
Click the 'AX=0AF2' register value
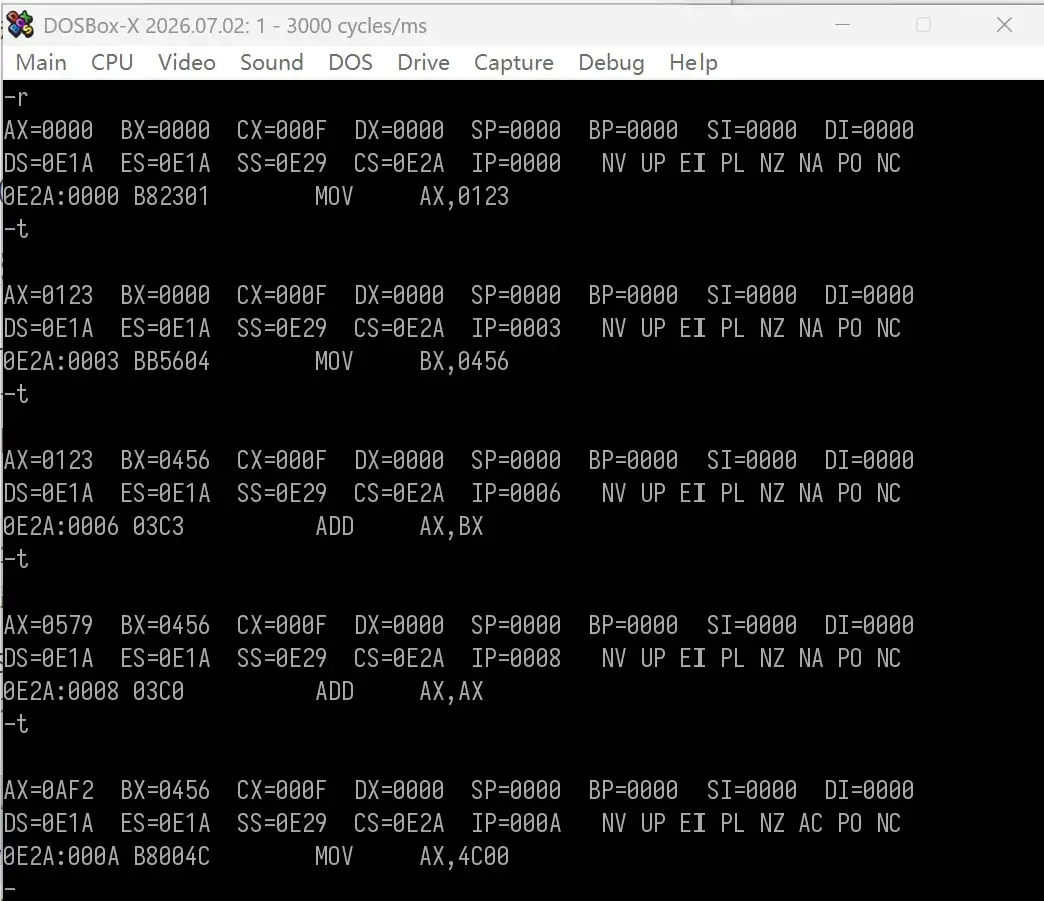[x=48, y=790]
